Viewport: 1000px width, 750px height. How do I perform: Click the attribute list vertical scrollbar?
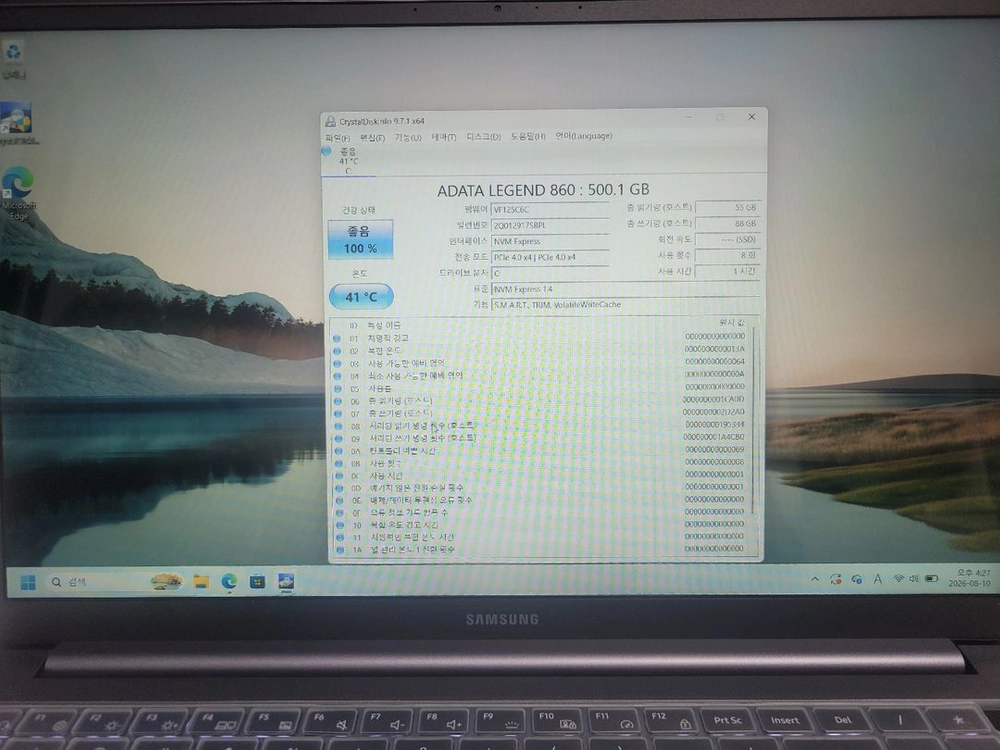tap(755, 421)
